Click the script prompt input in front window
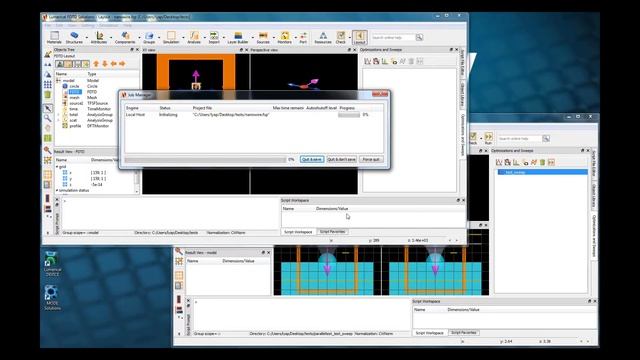 click(170, 213)
